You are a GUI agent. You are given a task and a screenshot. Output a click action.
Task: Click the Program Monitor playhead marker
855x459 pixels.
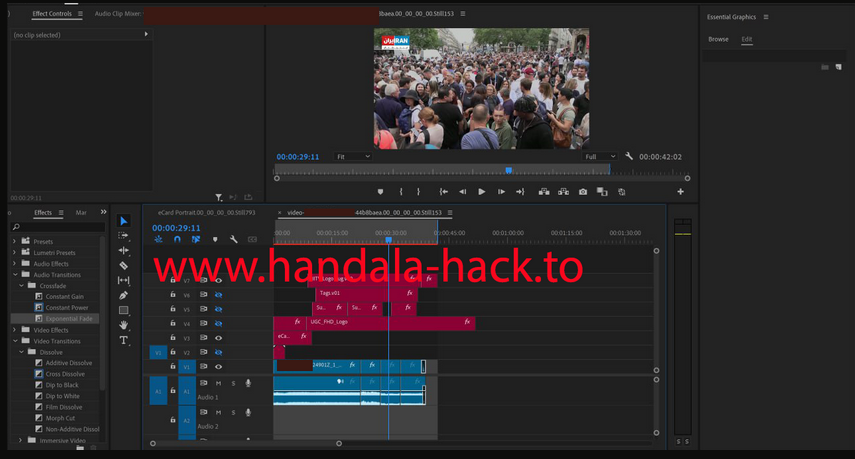509,171
